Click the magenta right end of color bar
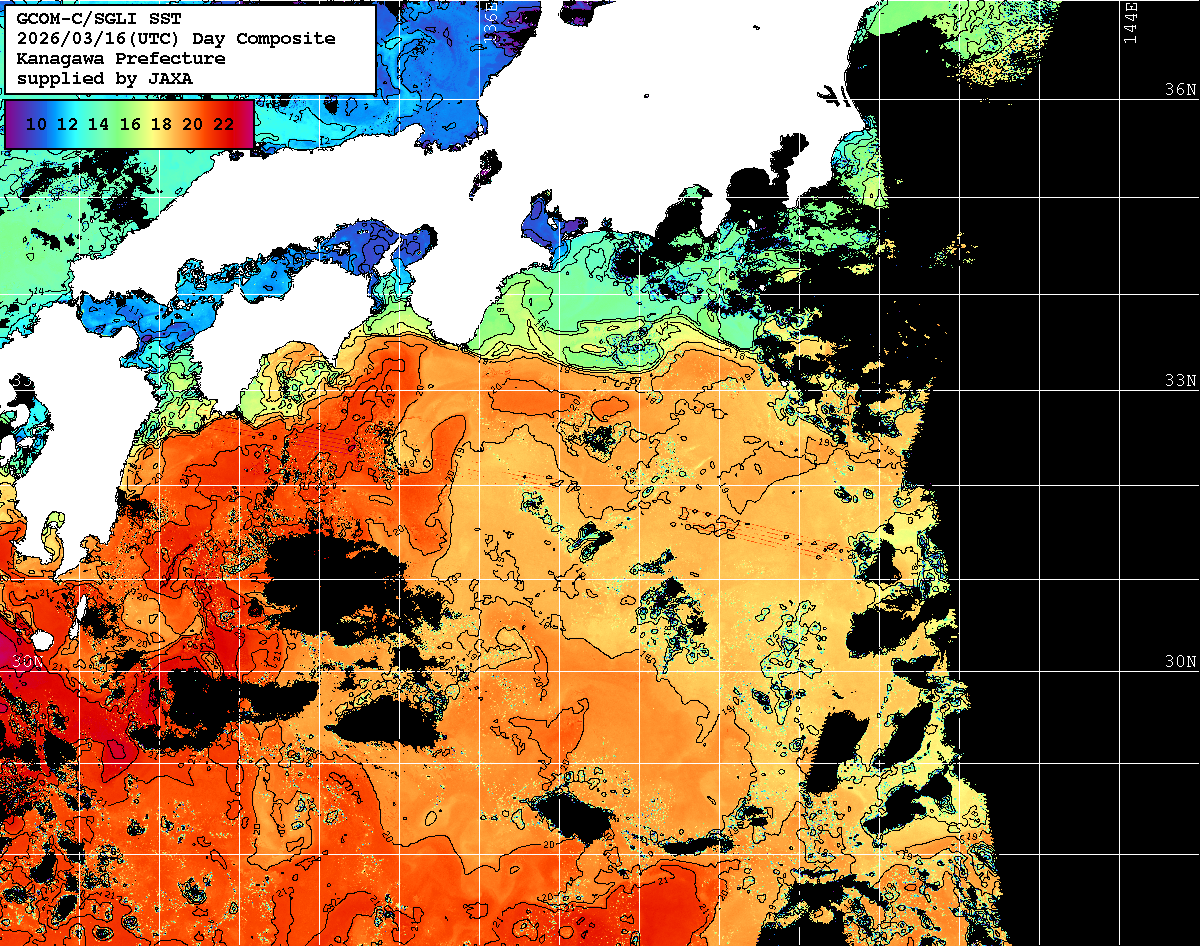The image size is (1200, 946). [246, 124]
